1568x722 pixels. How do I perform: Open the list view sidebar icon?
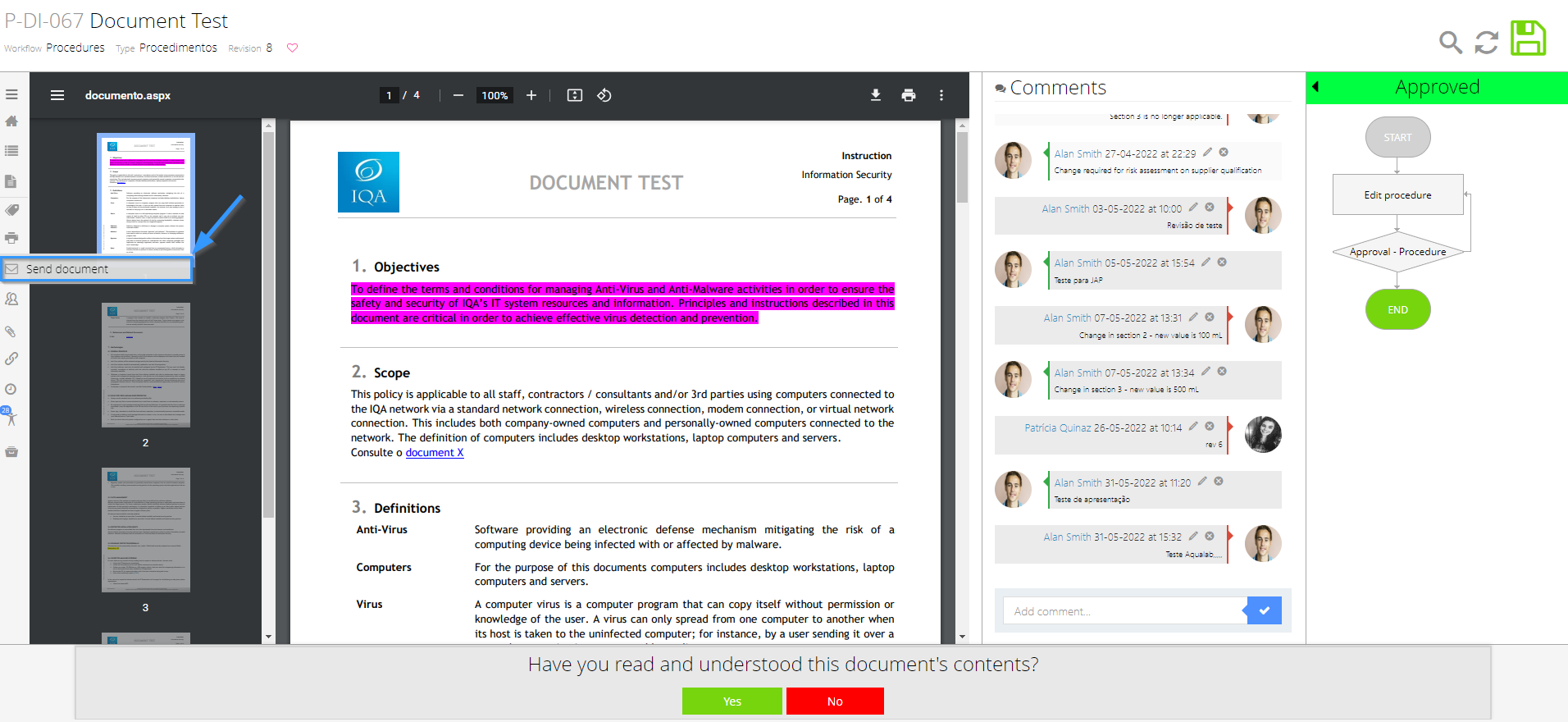click(11, 151)
